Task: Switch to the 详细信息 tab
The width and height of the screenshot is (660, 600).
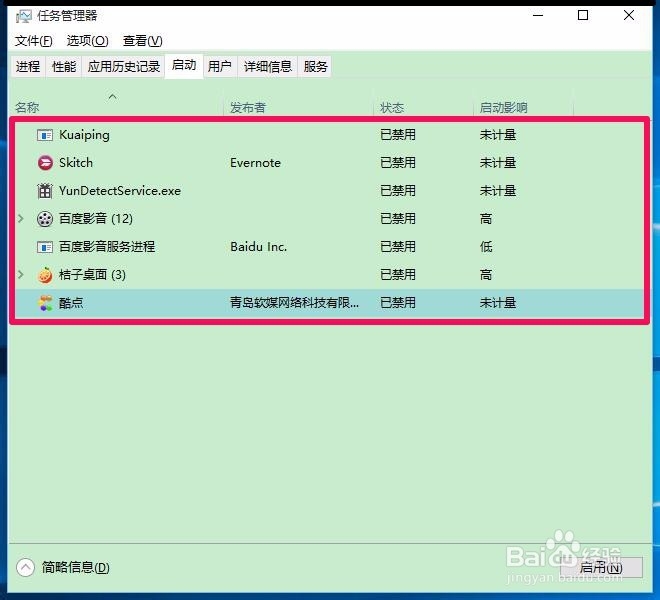Action: pos(268,67)
